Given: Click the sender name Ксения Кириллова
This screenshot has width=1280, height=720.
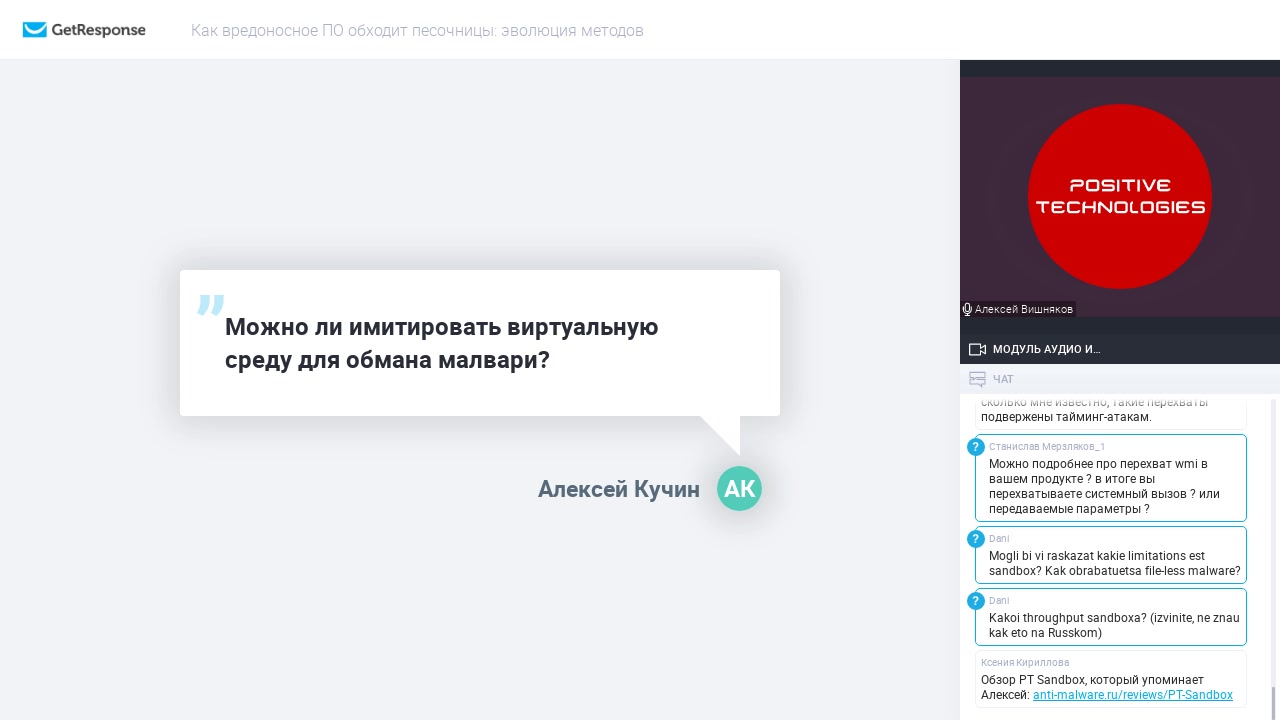Looking at the screenshot, I should (1025, 662).
